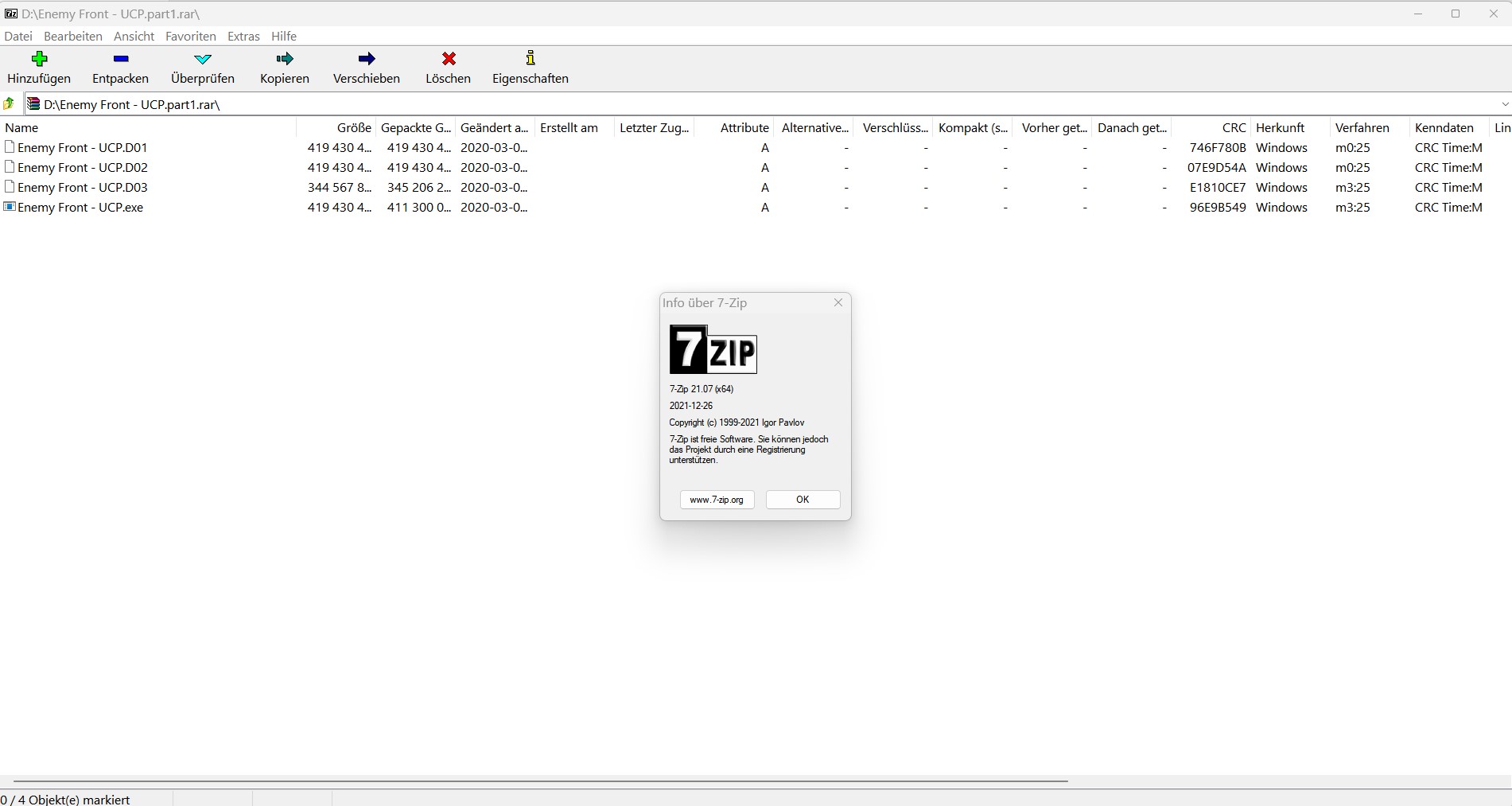Select the Enemy Front - UCP.D02 file name
Screen dimensions: 1512x806
click(x=83, y=167)
